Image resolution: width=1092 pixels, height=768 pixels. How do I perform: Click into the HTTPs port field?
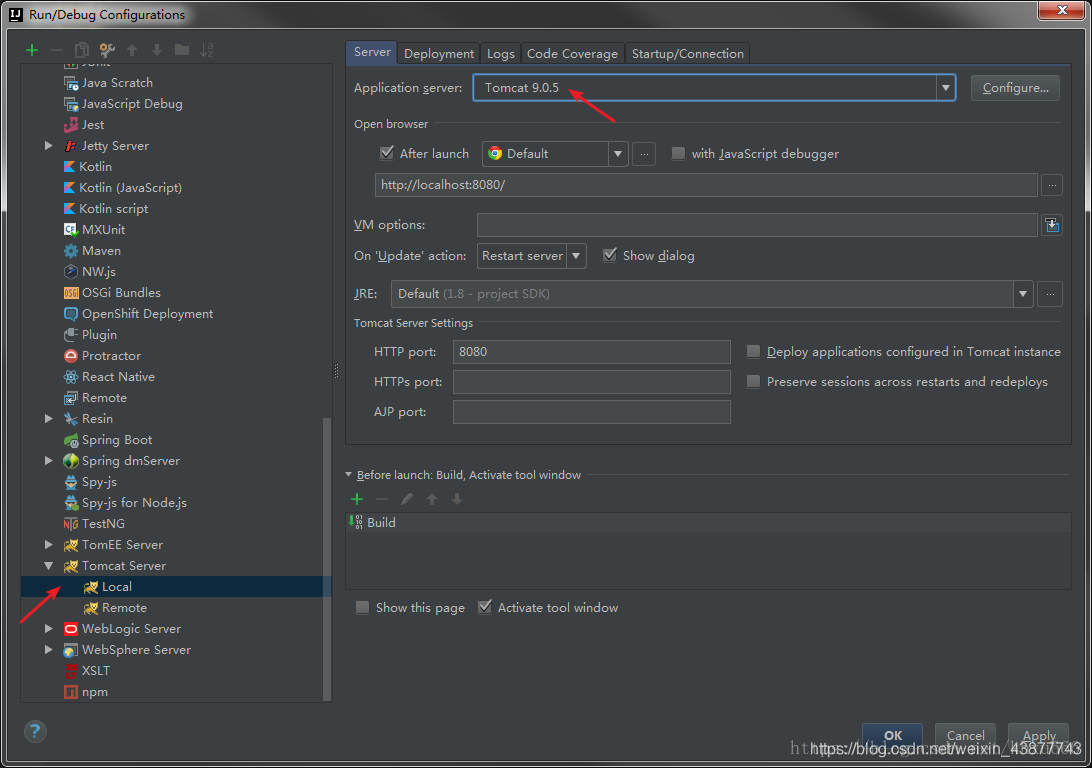pos(591,382)
